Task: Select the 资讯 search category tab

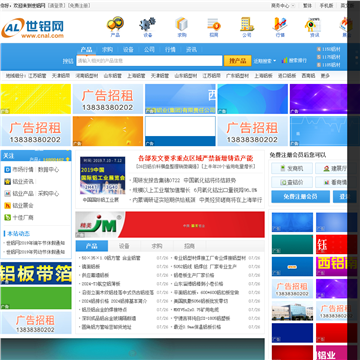Action: (191, 50)
